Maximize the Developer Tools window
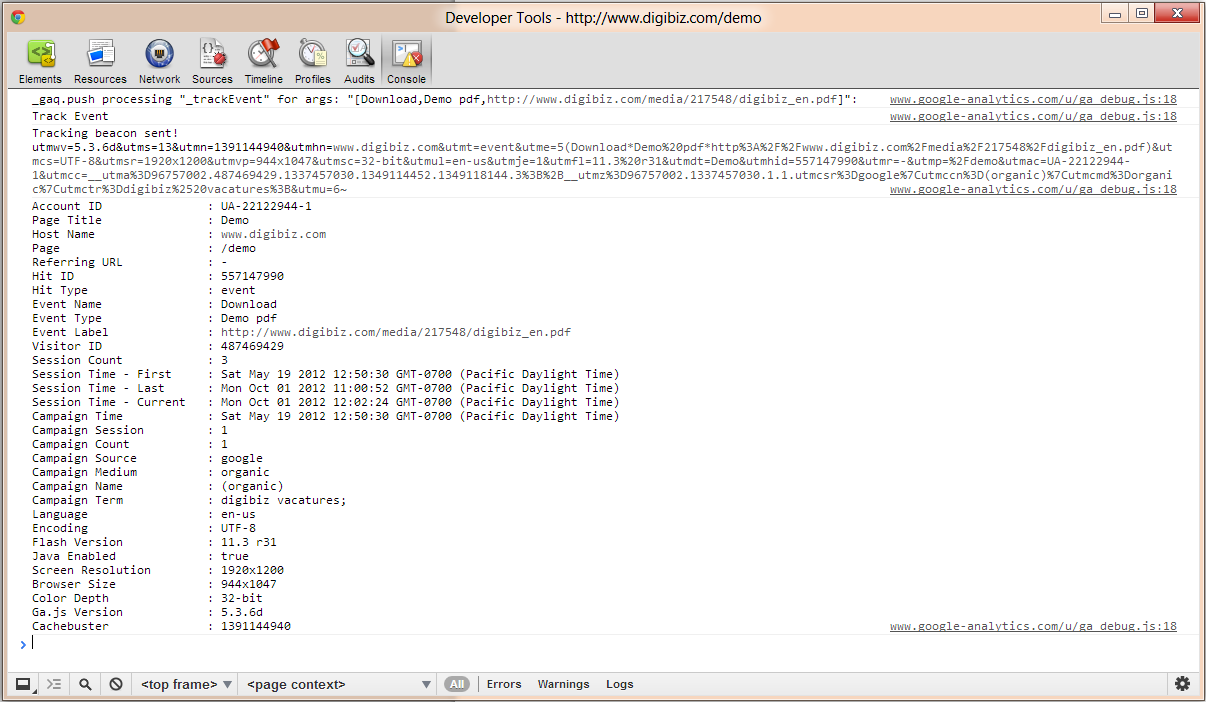This screenshot has height=702, width=1206. click(1142, 13)
